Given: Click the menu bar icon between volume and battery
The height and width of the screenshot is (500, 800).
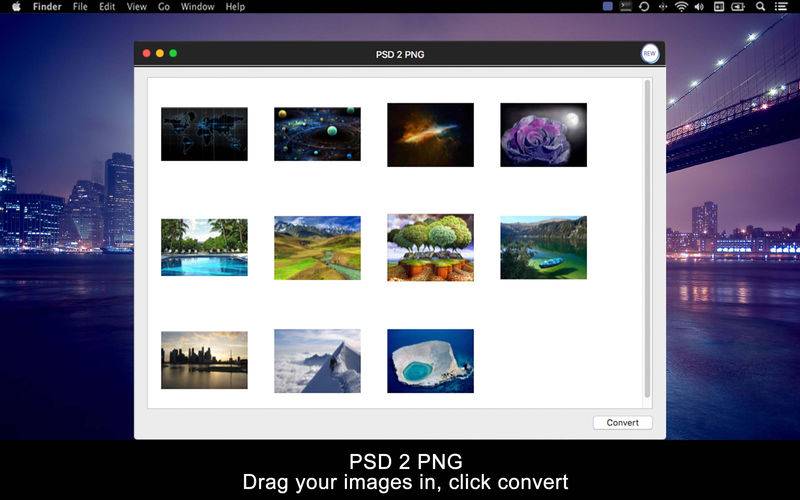Looking at the screenshot, I should [x=719, y=7].
